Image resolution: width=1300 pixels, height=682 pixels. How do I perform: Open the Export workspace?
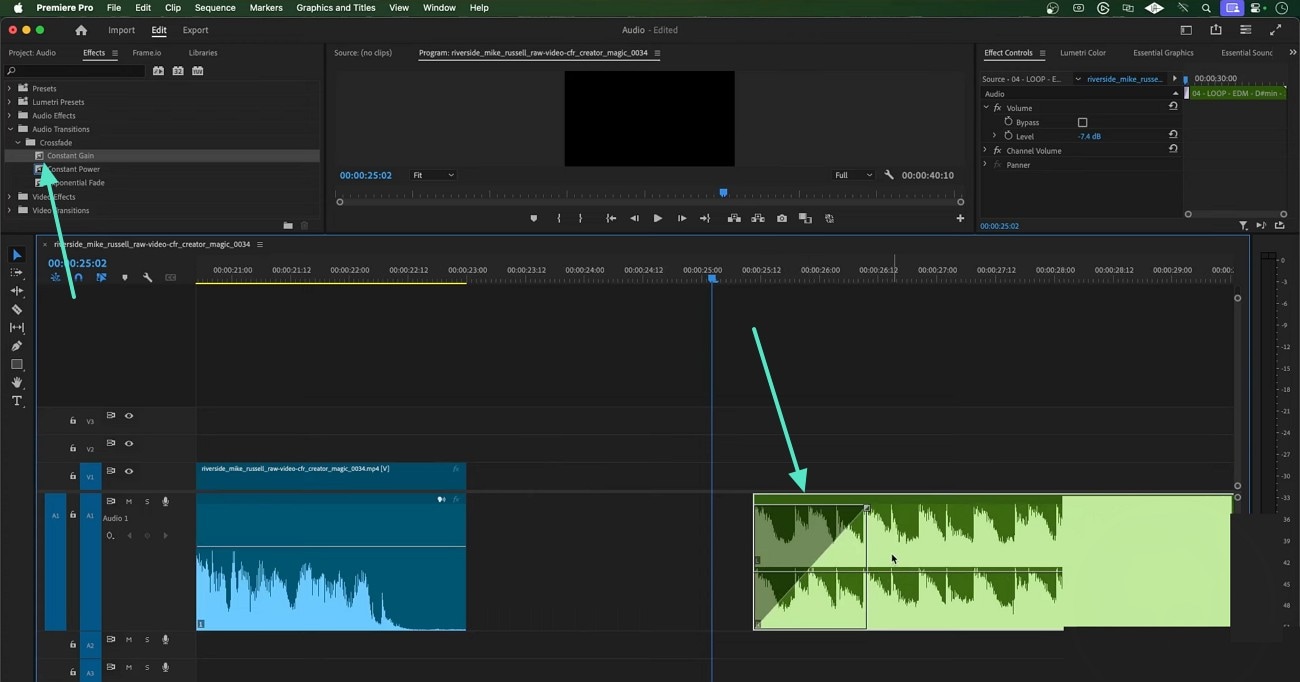coord(195,30)
